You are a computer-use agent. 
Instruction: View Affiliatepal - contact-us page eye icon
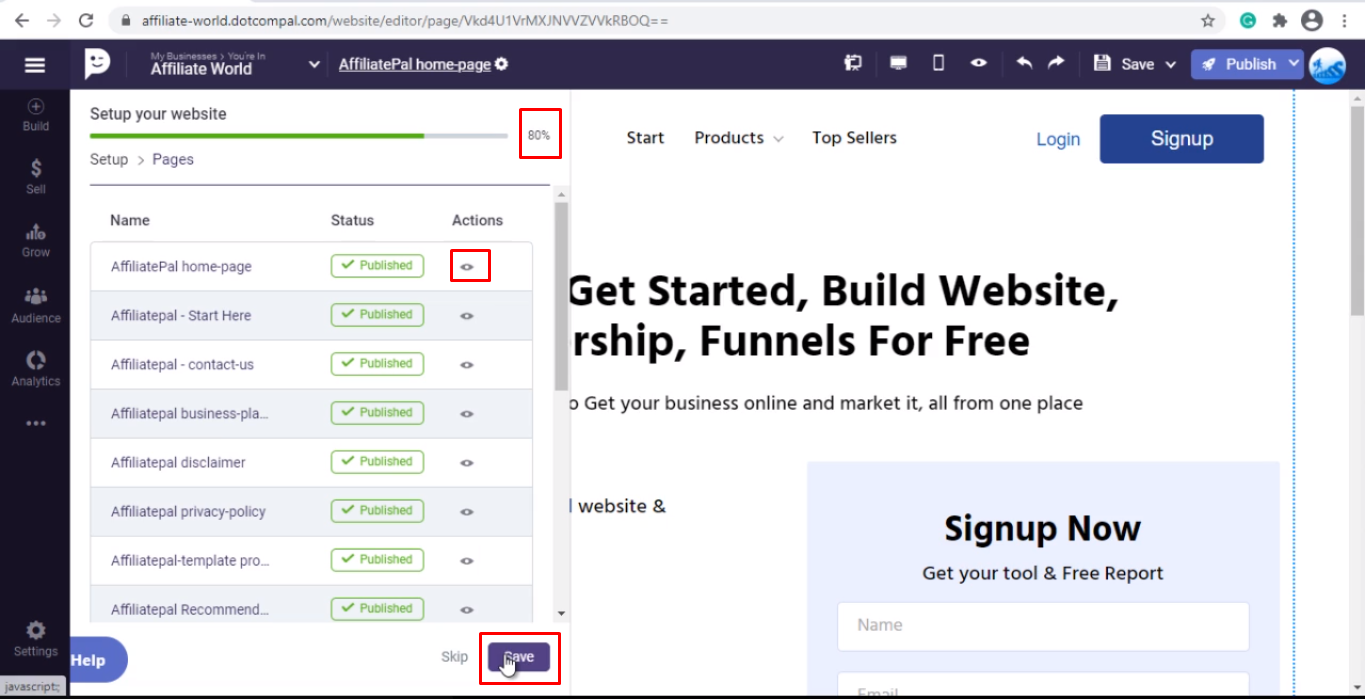point(466,365)
